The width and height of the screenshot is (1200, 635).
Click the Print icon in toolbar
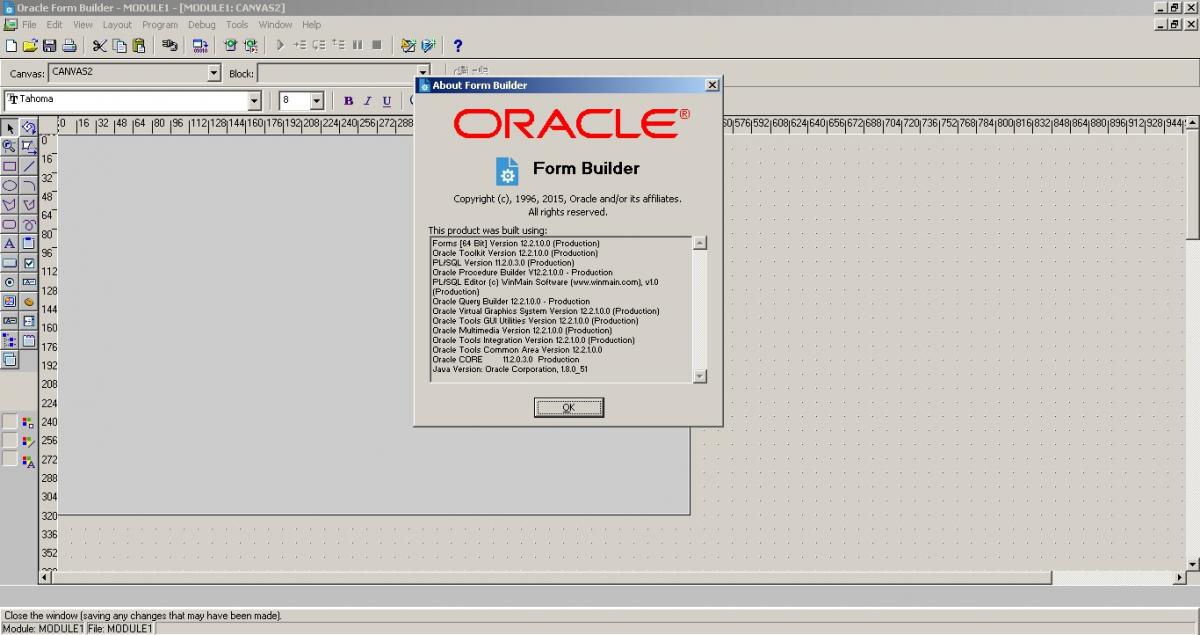pyautogui.click(x=69, y=45)
